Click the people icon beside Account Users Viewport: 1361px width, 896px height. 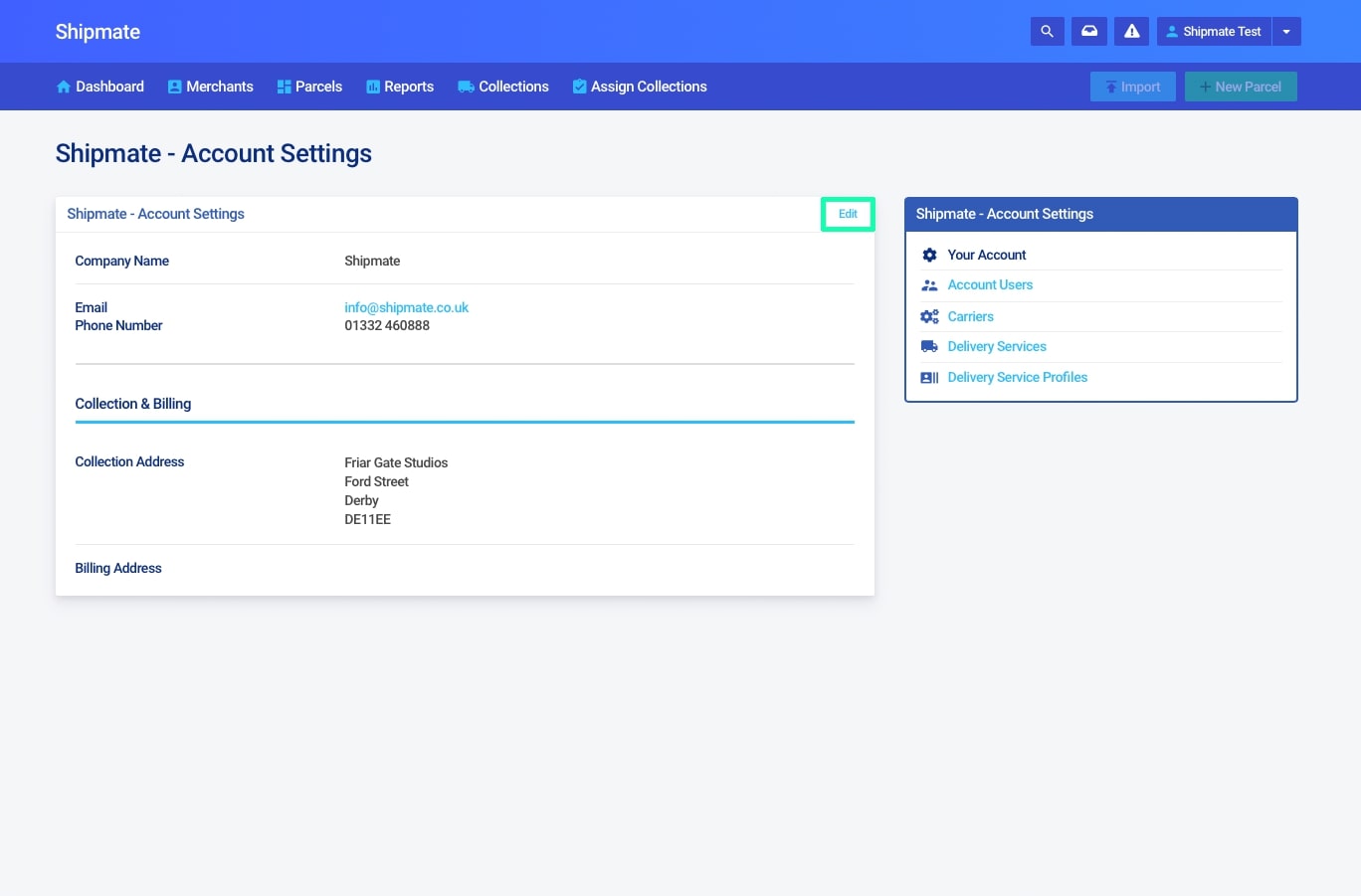click(x=929, y=285)
